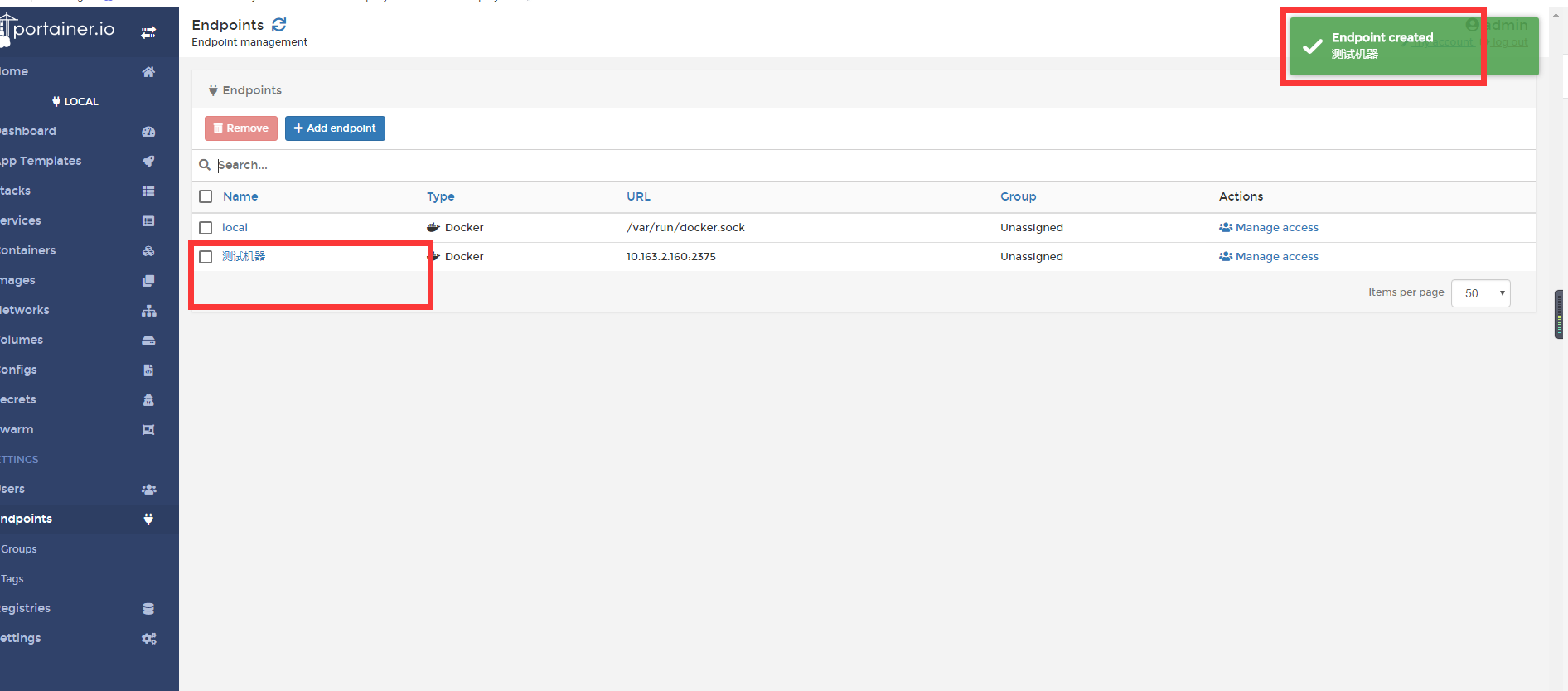Click the Home house icon

coord(148,72)
